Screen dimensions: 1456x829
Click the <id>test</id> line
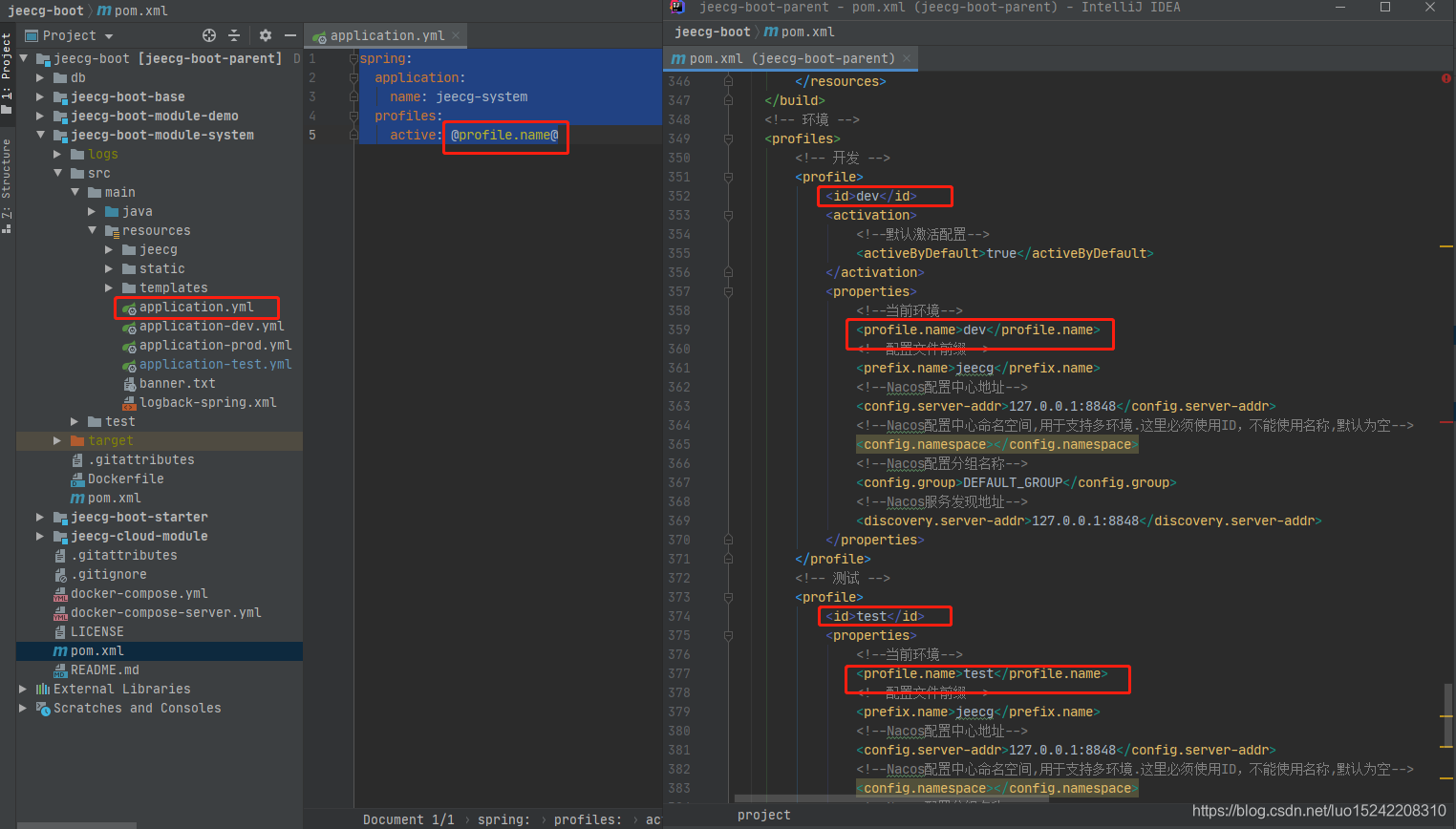[875, 616]
